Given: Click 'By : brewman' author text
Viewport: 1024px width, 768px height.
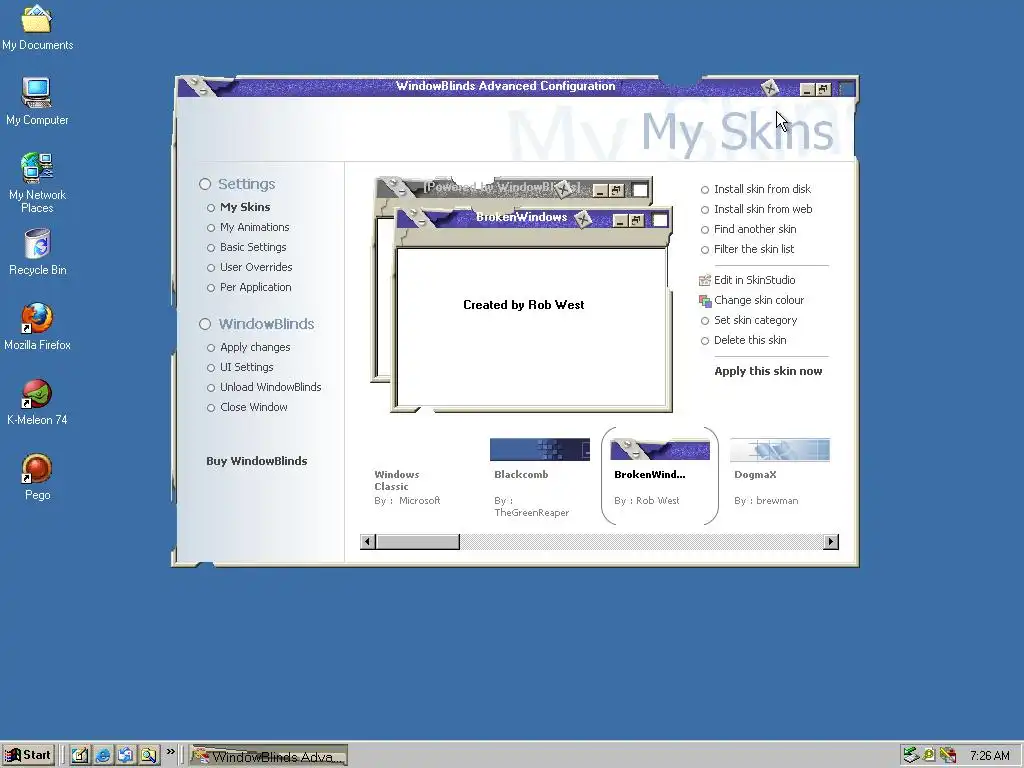Looking at the screenshot, I should (766, 501).
